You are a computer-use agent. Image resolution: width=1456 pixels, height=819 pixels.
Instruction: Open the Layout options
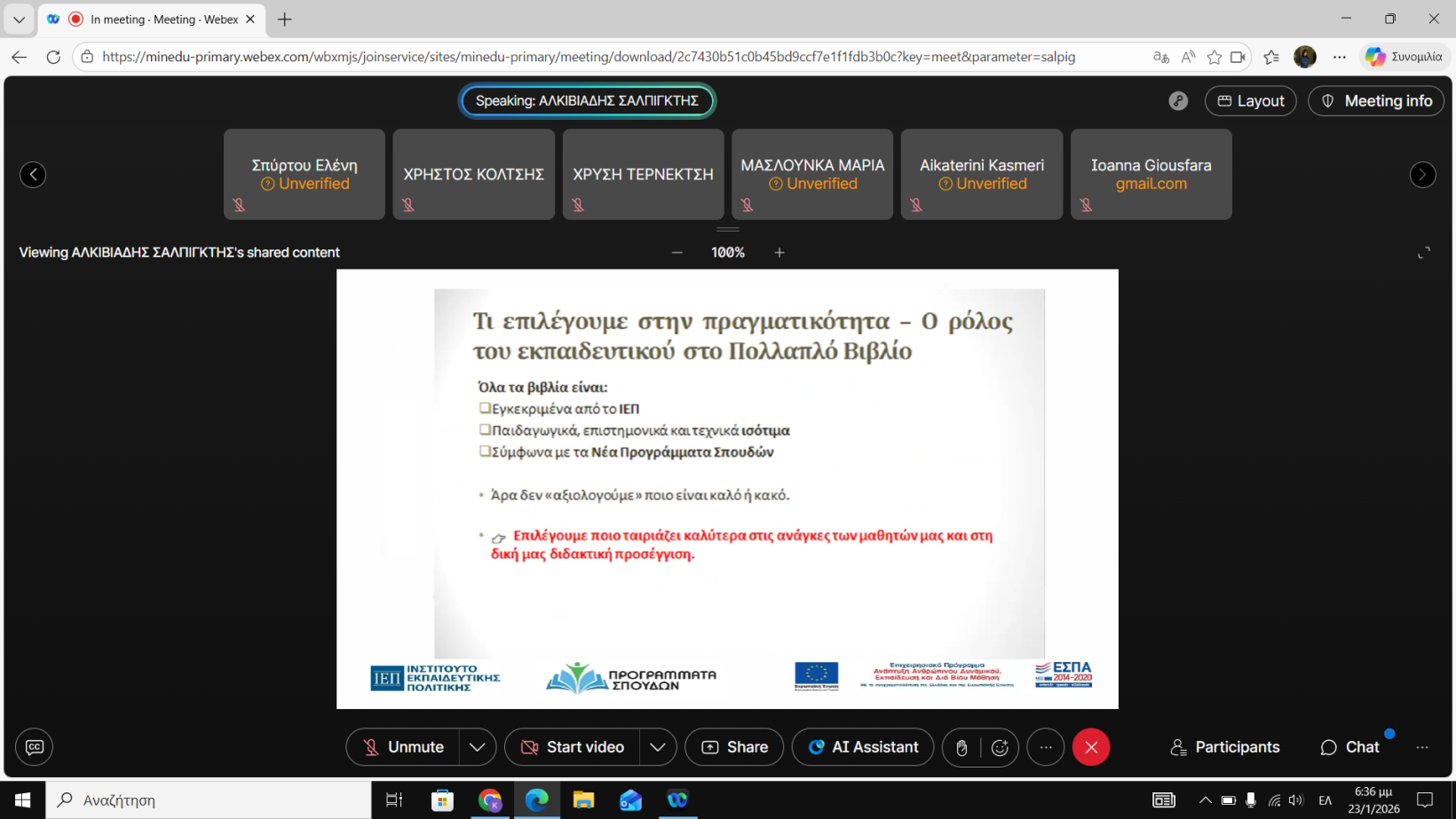(1250, 101)
